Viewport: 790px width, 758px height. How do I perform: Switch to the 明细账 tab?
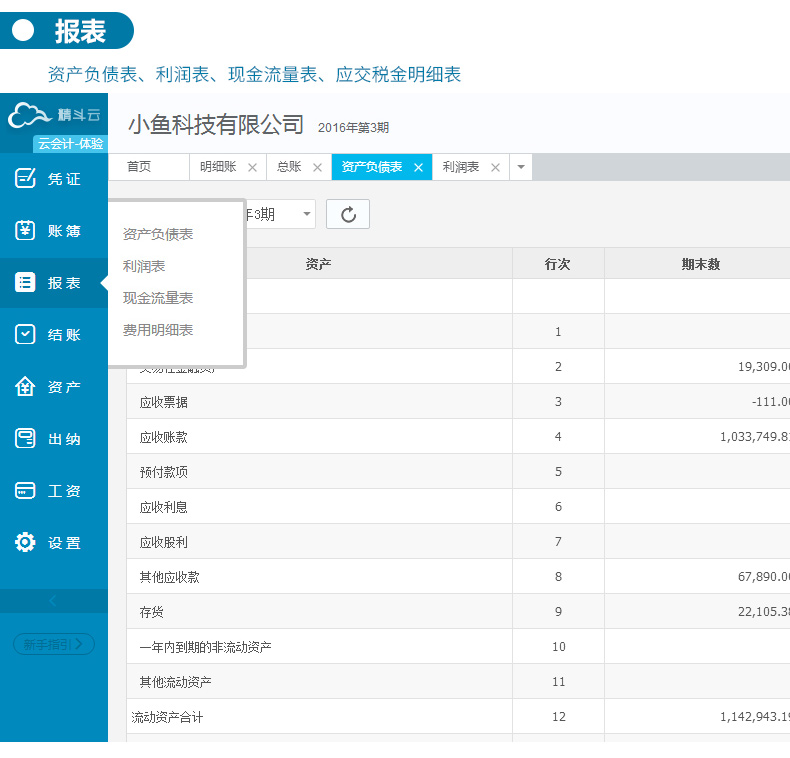218,167
